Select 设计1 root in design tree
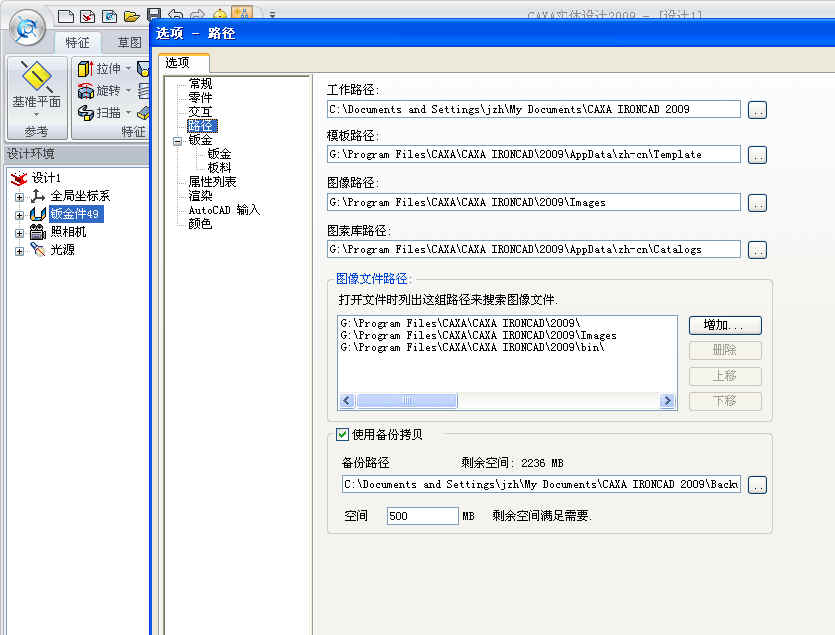Viewport: 835px width, 635px height. 46,177
